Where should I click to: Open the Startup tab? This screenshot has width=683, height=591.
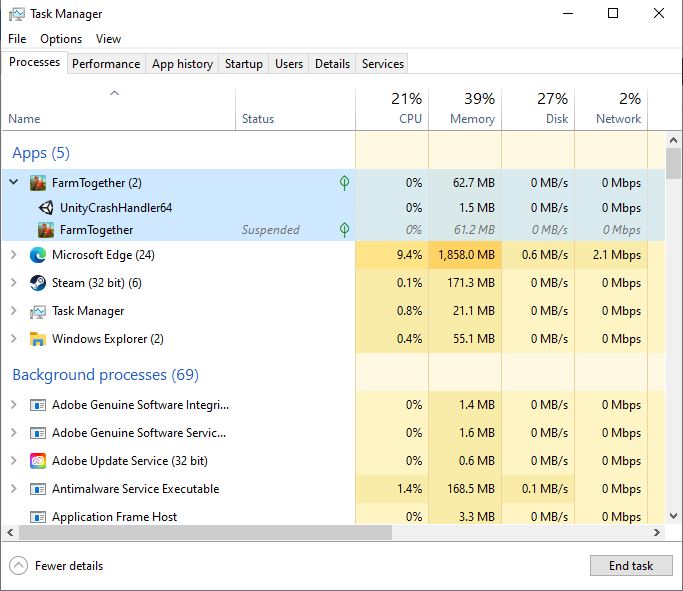click(x=243, y=64)
